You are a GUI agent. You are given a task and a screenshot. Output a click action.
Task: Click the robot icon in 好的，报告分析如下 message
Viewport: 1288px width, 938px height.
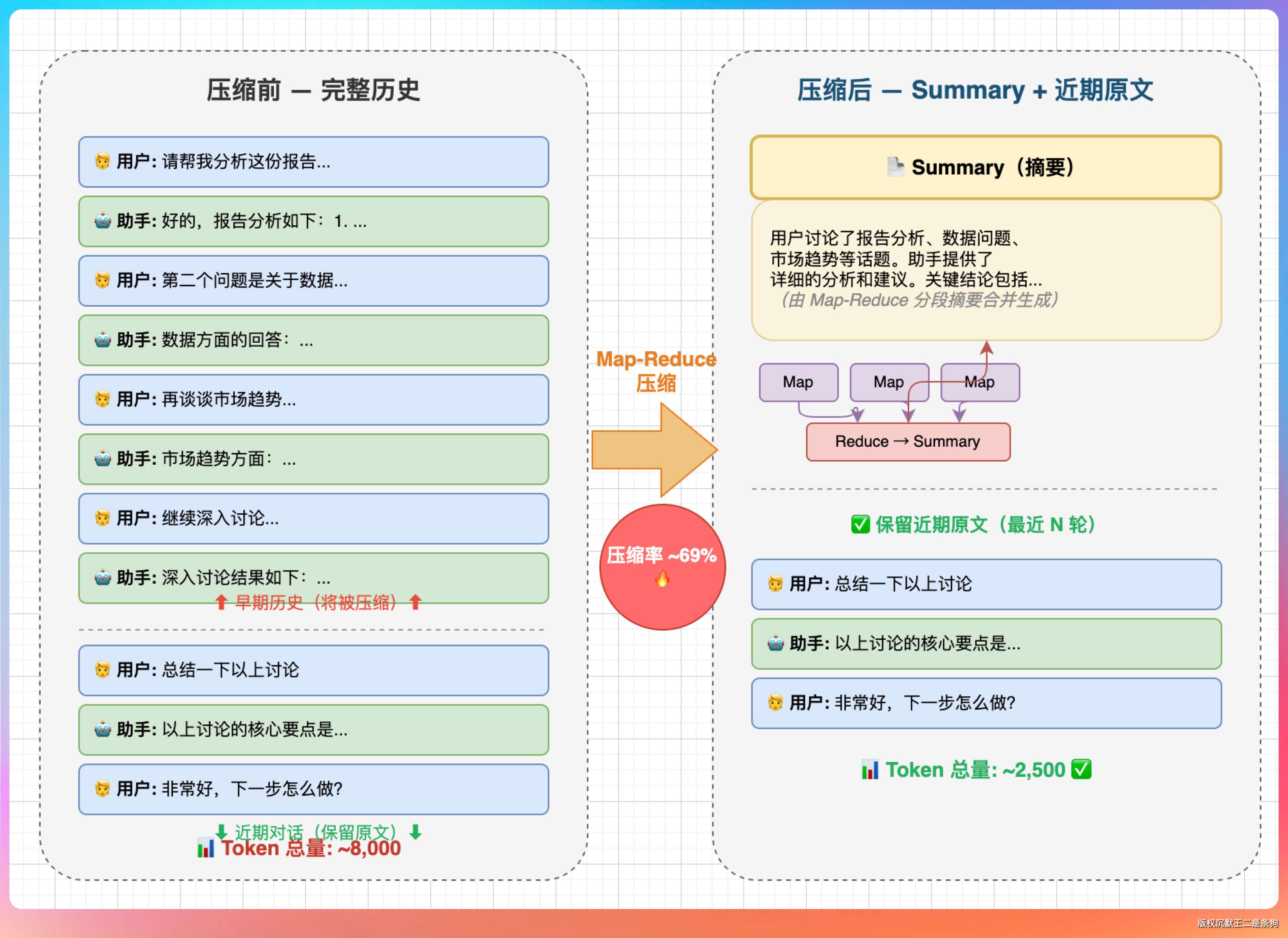tap(103, 220)
